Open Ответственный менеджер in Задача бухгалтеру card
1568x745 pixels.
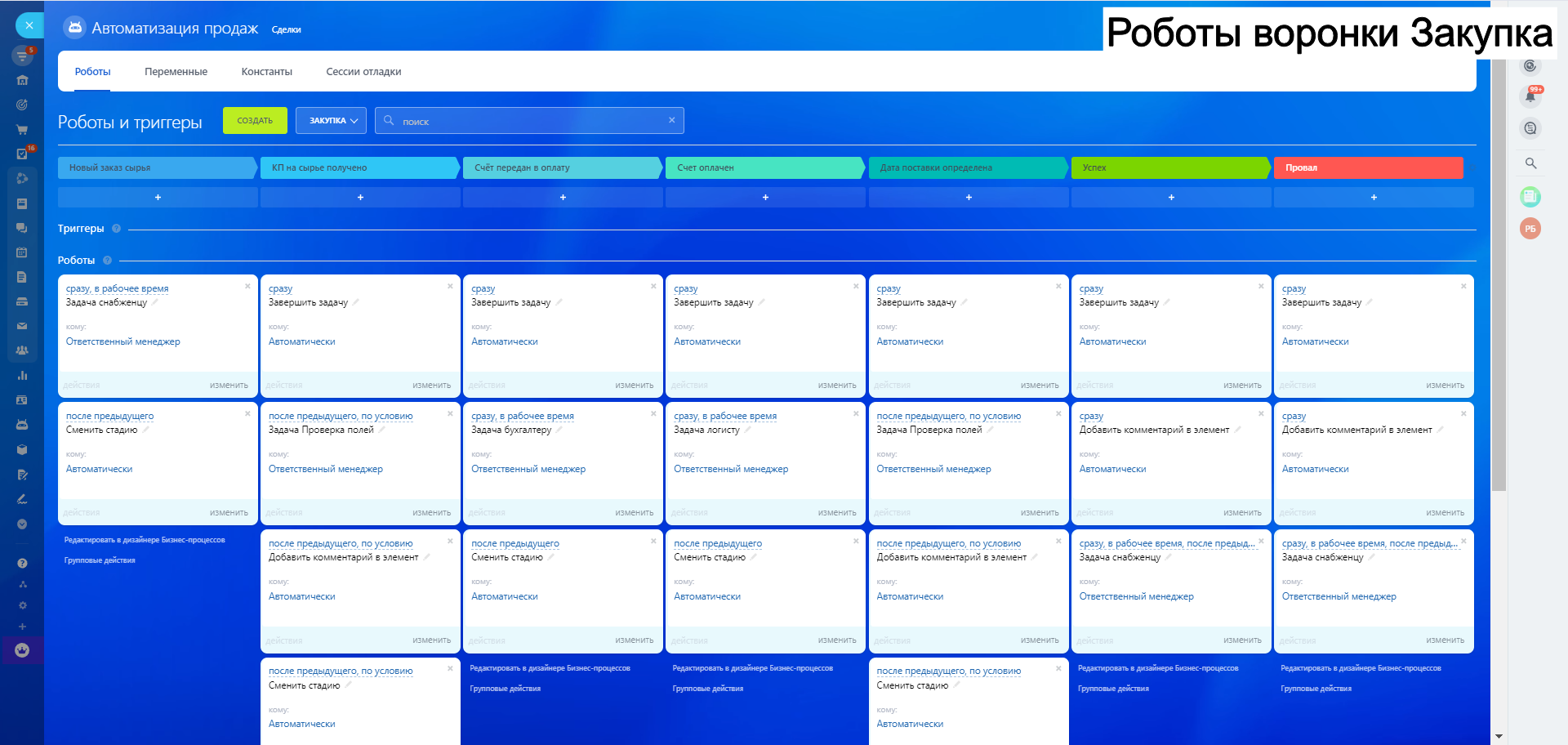tap(528, 469)
